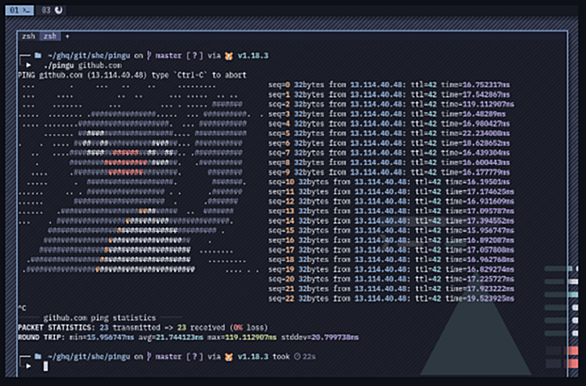
Task: Select the highlighted active zsh tab
Action: tap(50, 36)
